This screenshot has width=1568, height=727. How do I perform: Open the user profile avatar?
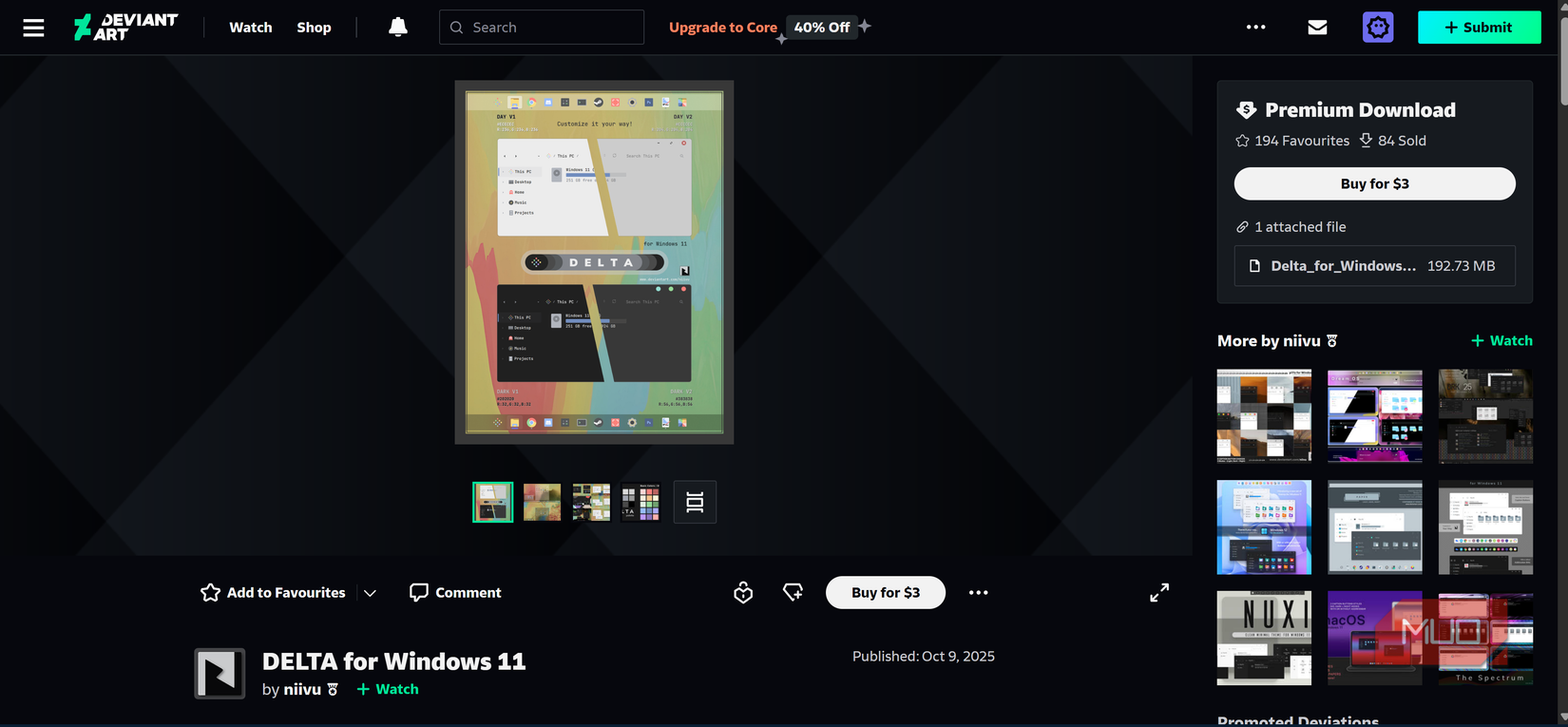(x=1378, y=28)
